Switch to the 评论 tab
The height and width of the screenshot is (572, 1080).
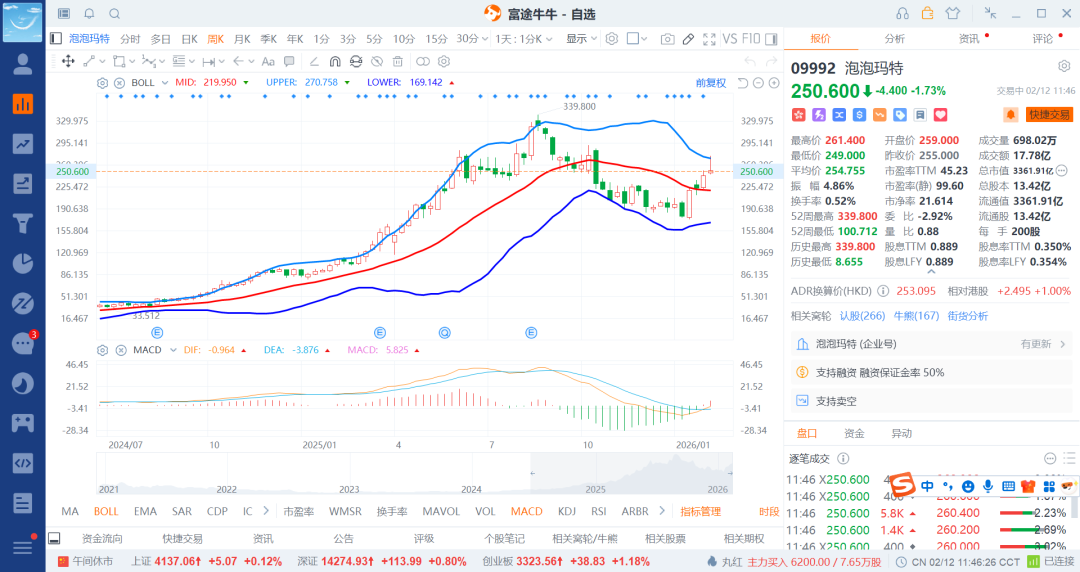point(1043,39)
